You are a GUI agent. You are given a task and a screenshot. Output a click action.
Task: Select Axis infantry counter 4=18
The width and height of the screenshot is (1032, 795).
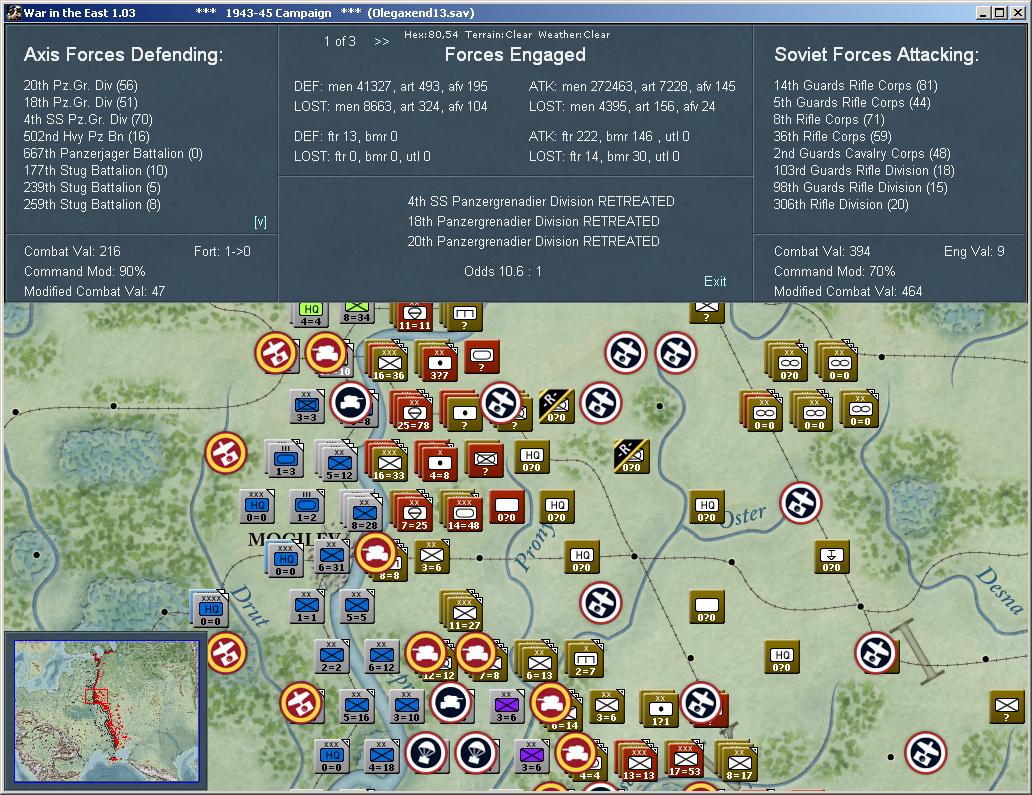tap(381, 756)
